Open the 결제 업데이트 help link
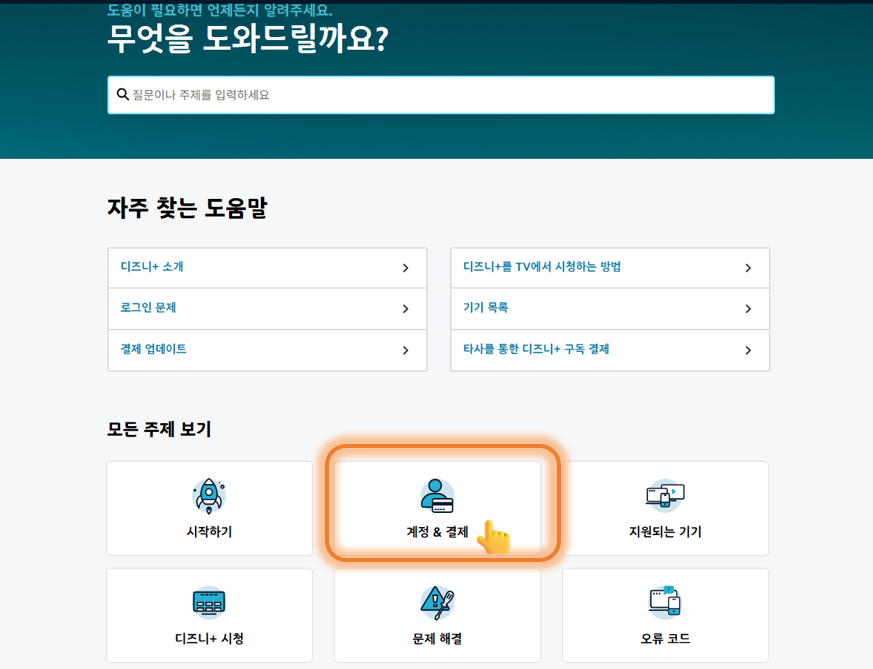 click(154, 349)
